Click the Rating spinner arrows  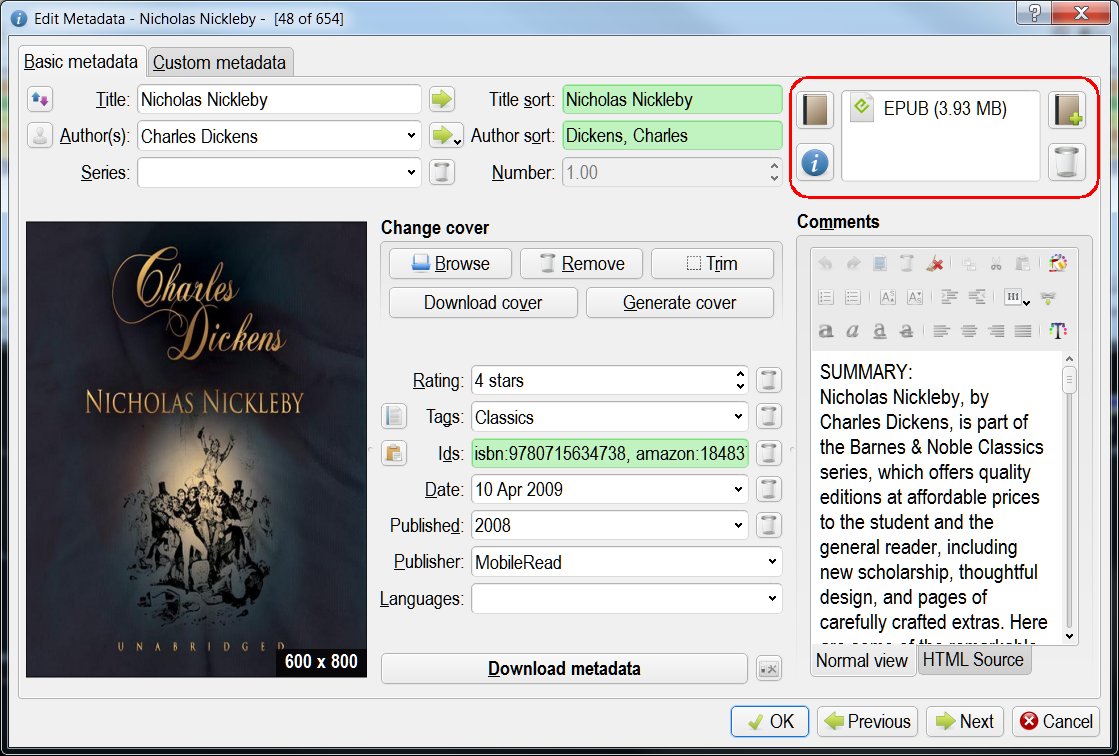[740, 380]
